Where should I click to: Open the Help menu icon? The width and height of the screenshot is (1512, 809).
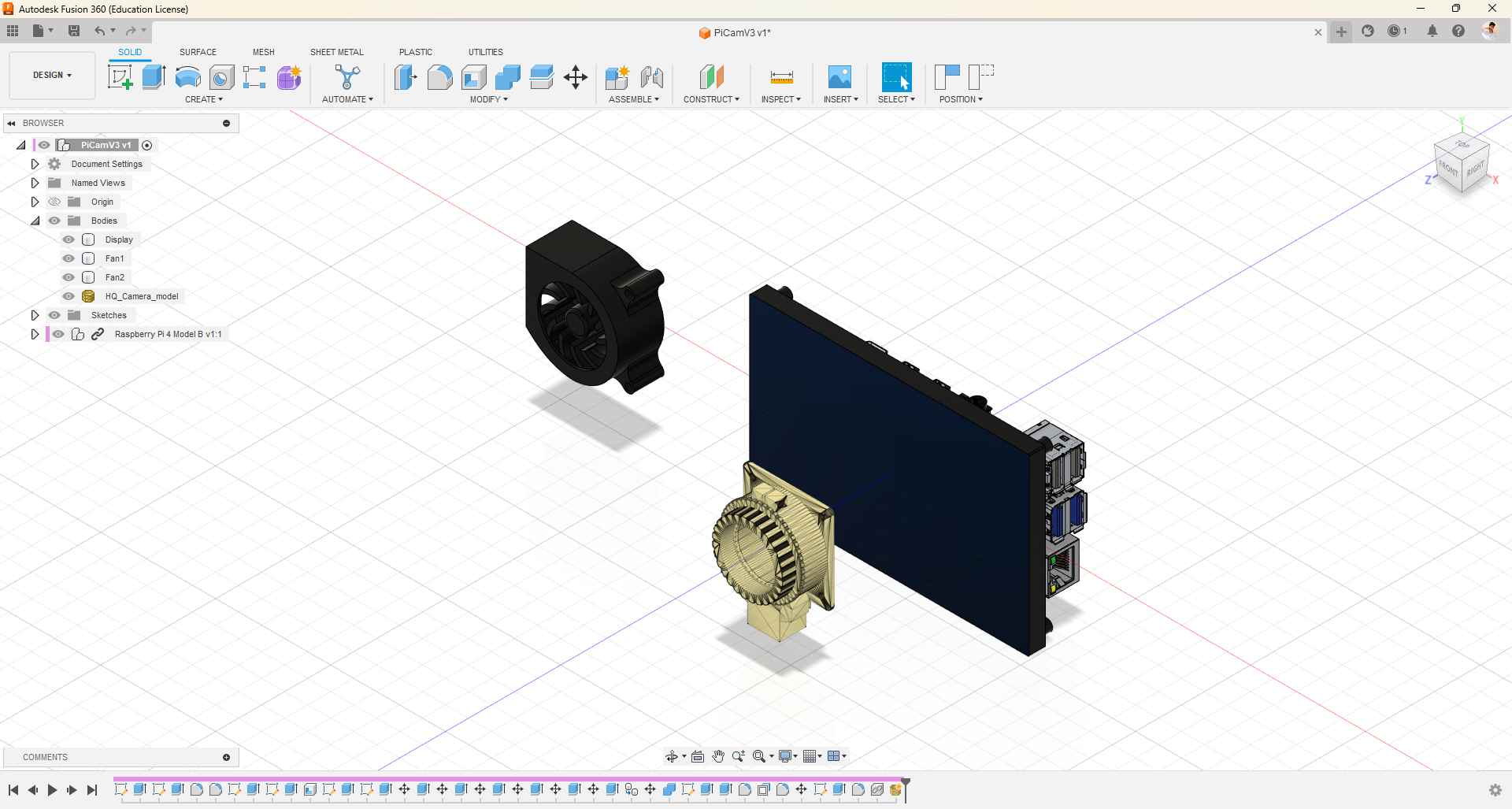point(1458,31)
